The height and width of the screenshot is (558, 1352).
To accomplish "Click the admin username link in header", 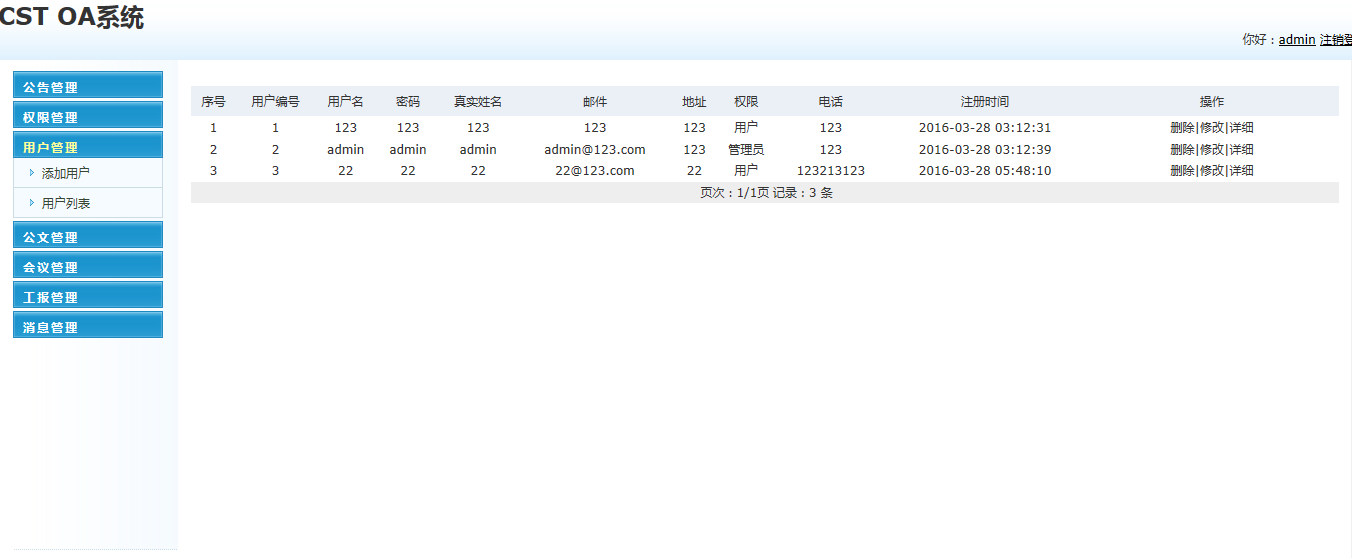I will pyautogui.click(x=1297, y=40).
